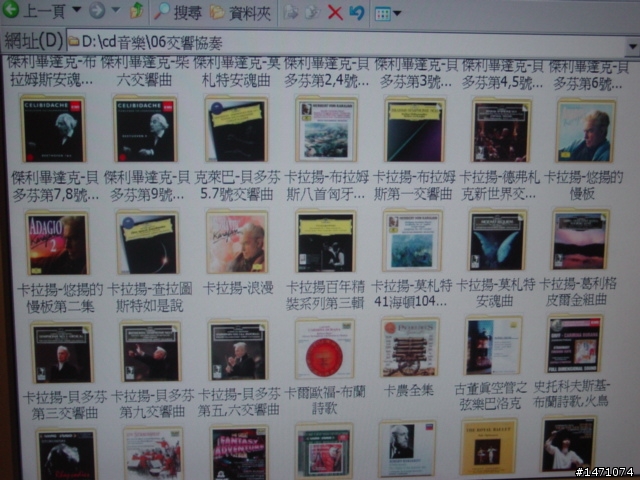
Task: Open the Forward history dropdown arrow
Action: (x=116, y=10)
